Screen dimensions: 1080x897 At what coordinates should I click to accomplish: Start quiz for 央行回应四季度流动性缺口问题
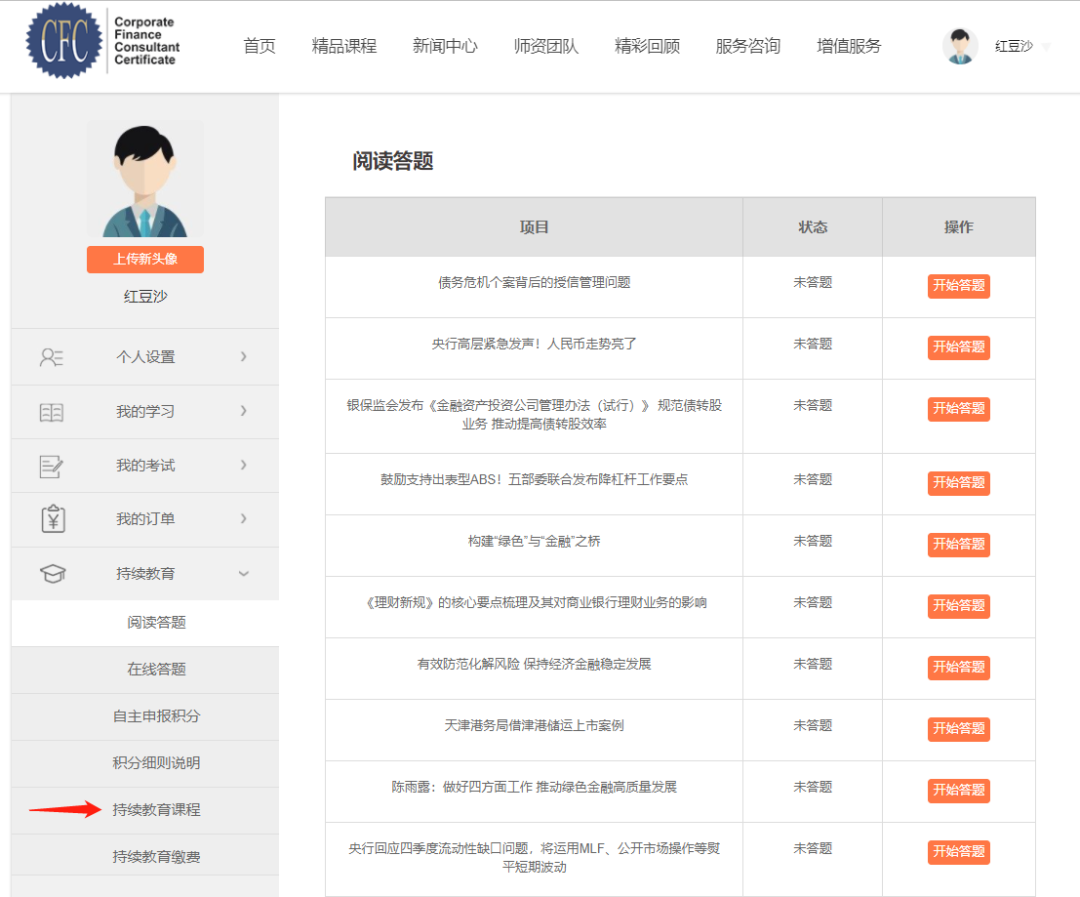[959, 852]
